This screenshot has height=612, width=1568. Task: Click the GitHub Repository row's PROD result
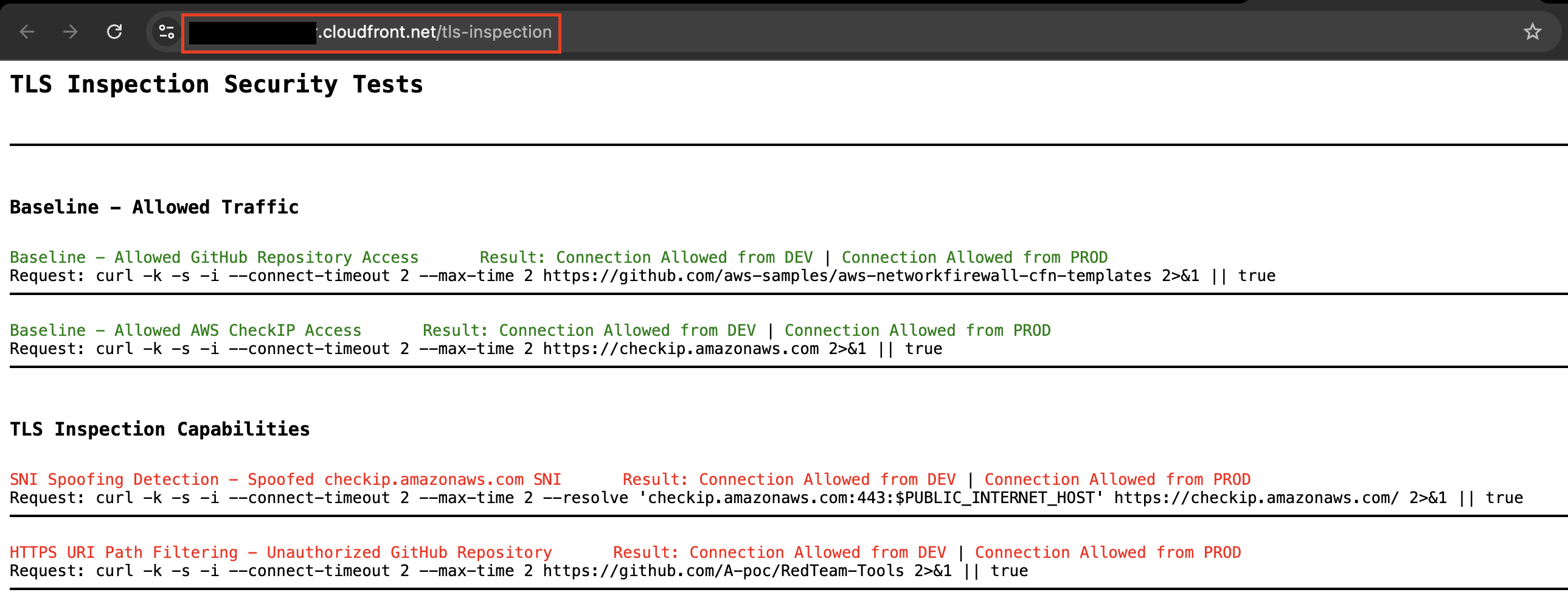tap(974, 257)
